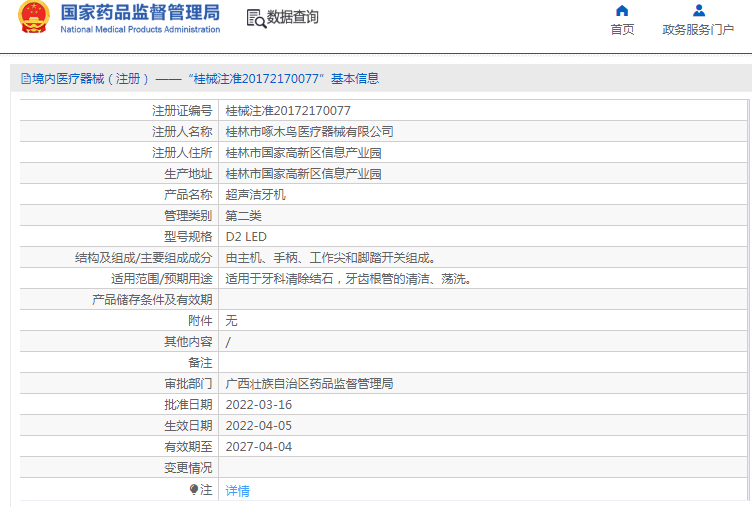Click the 有效期至 label
The height and width of the screenshot is (507, 752).
[x=188, y=447]
